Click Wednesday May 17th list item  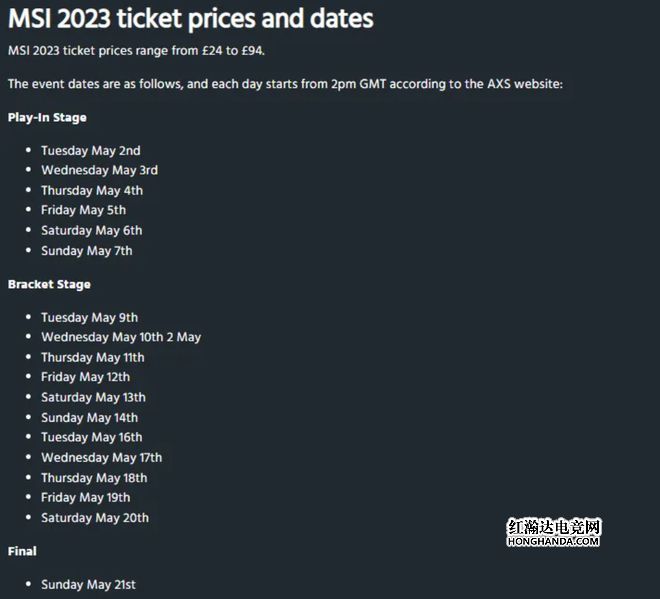tap(102, 458)
